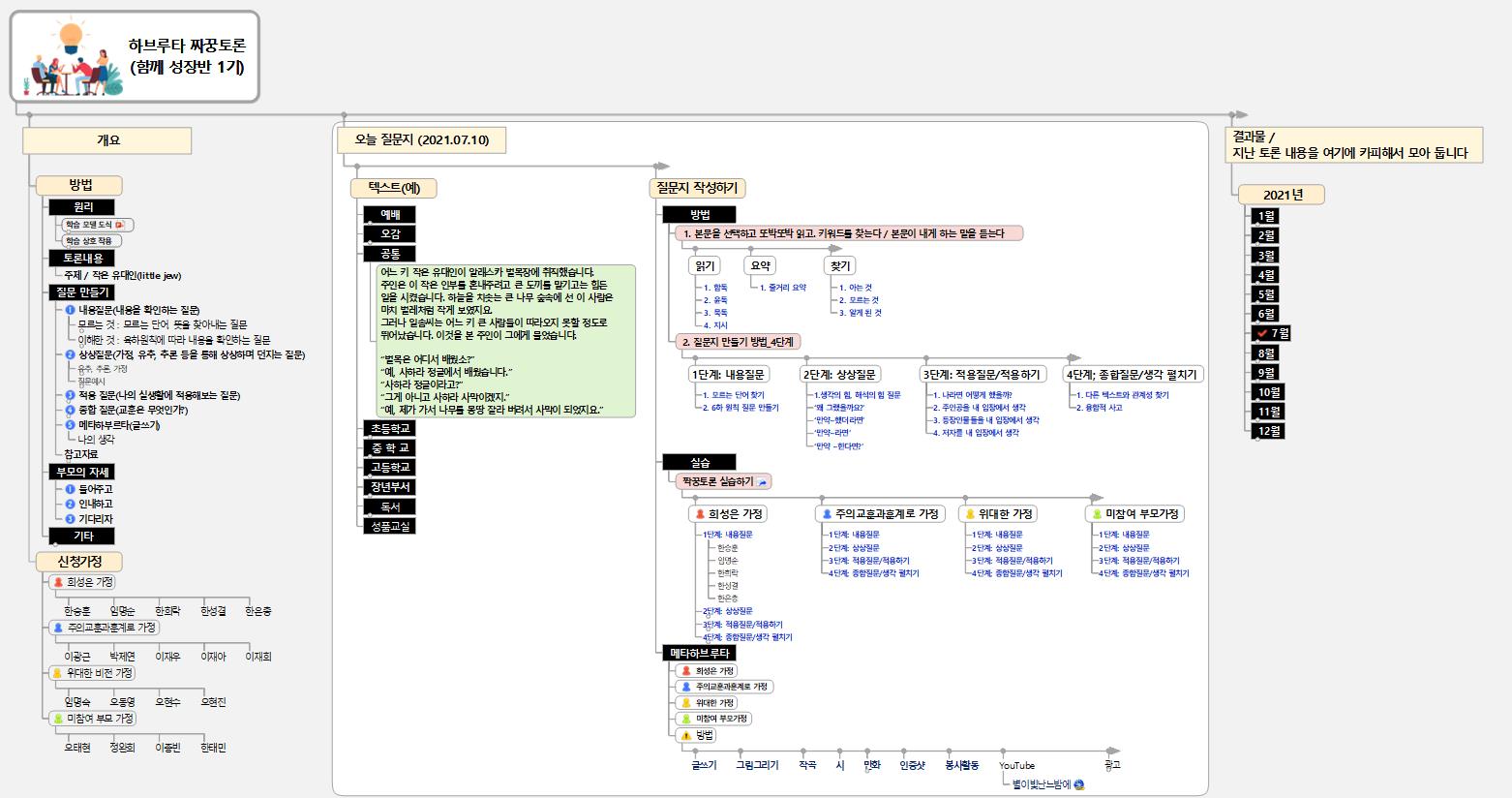1512x798 pixels.
Task: Click the number 1 marker on 내용질문
Action: pos(70,310)
